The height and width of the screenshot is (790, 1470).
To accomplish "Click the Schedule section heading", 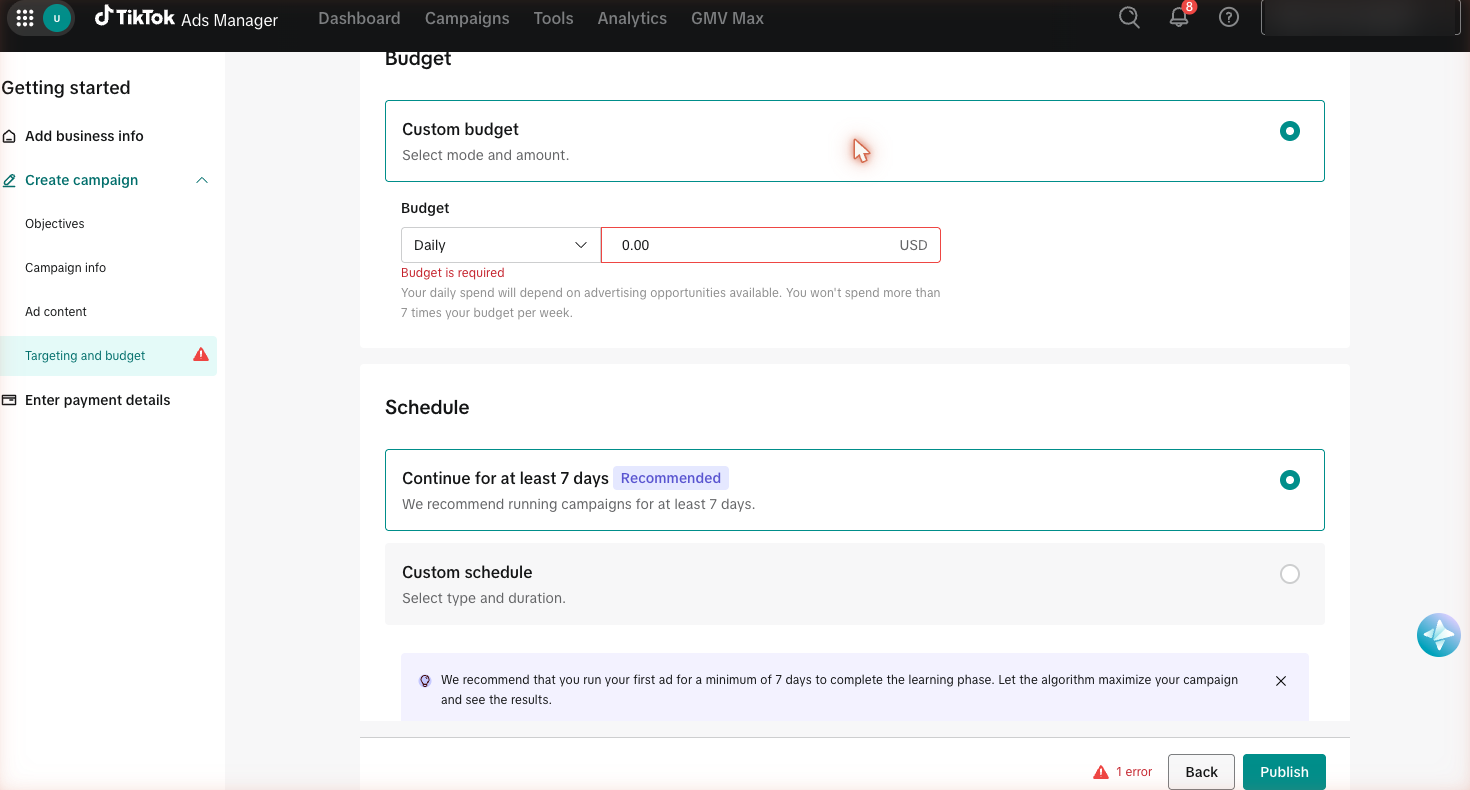I will 427,407.
